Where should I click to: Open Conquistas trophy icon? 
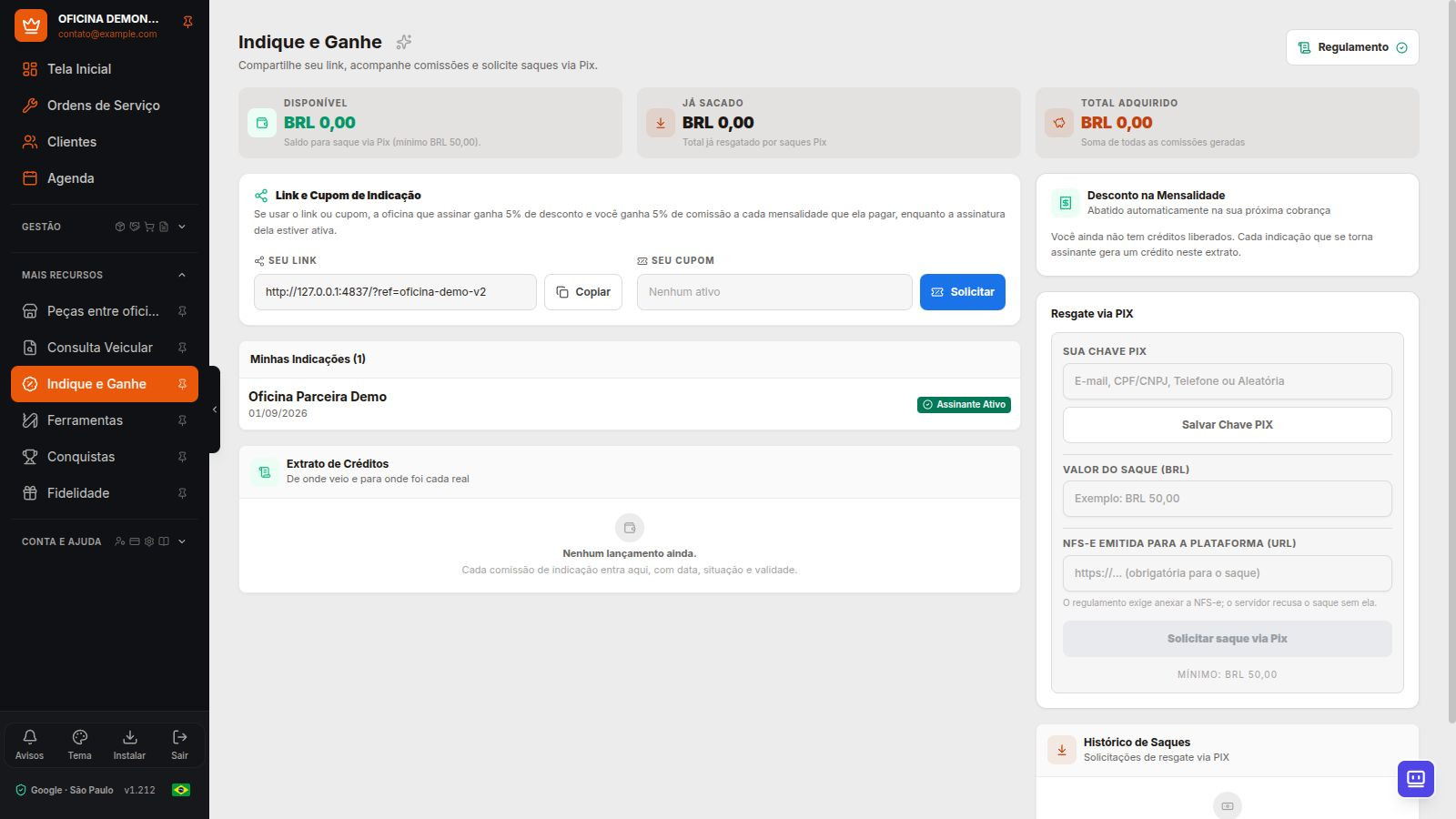30,457
